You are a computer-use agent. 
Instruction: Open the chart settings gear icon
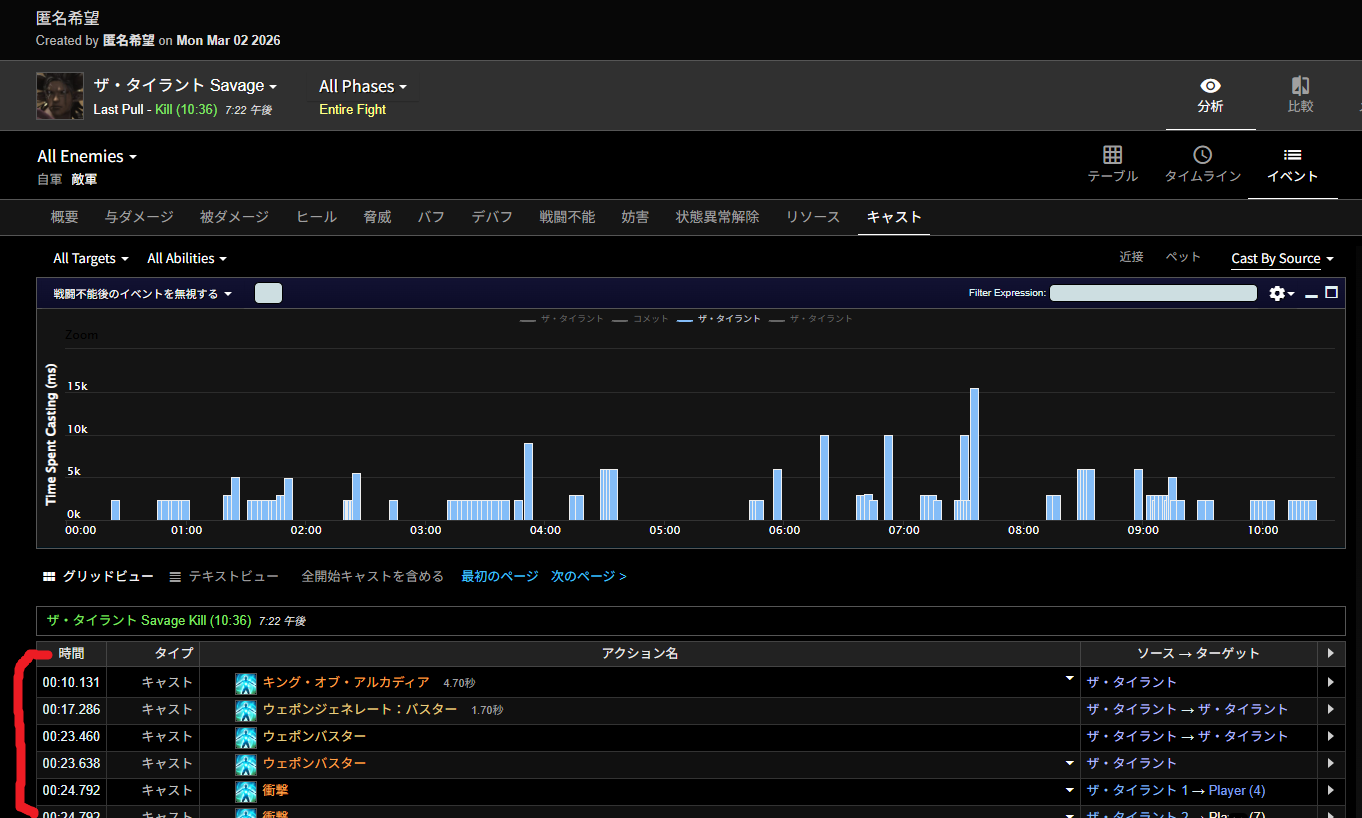click(1277, 293)
